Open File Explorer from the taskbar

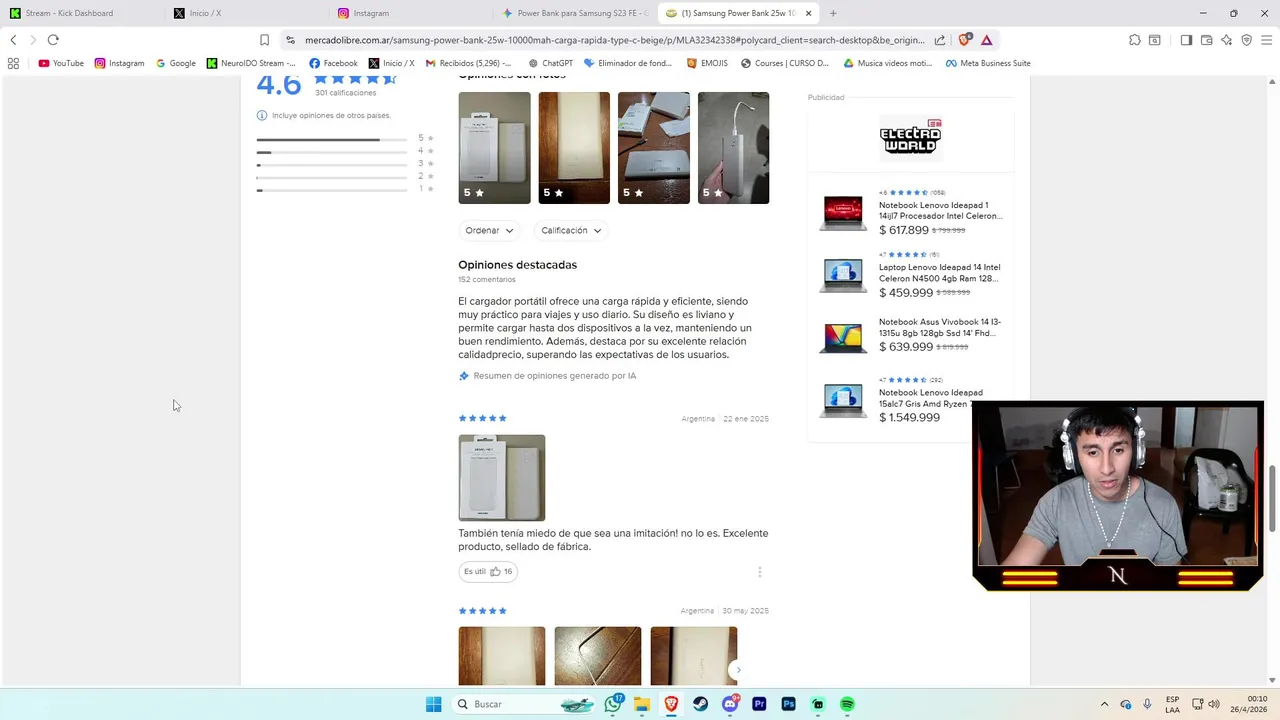click(x=642, y=704)
